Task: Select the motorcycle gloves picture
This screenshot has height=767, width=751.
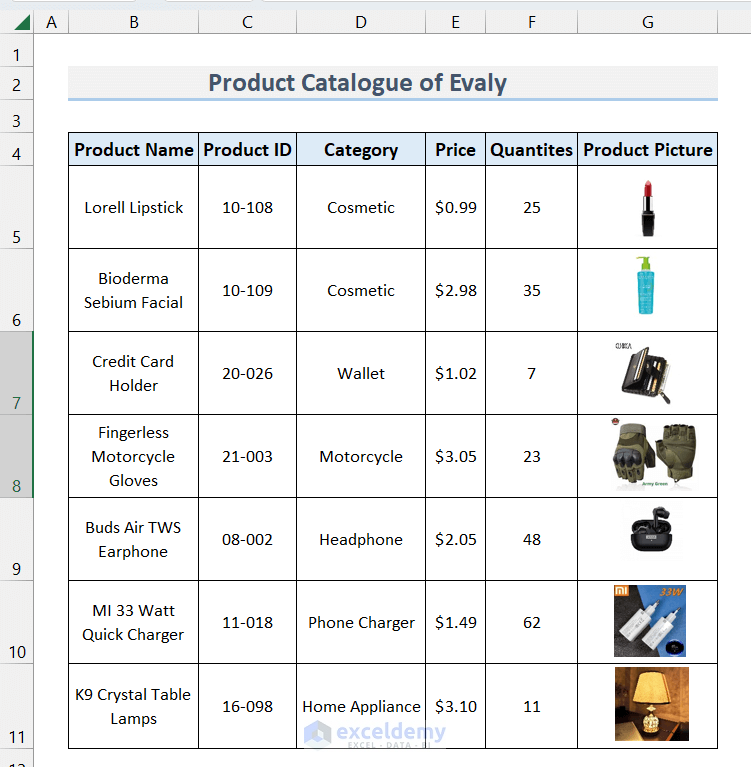Action: click(x=654, y=454)
